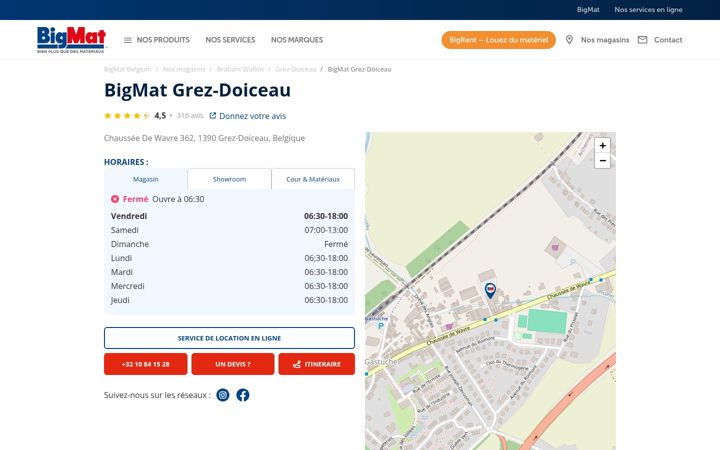Viewport: 720px width, 450px height.
Task: Click the Samedi 07:00-13:00 row
Action: point(229,230)
